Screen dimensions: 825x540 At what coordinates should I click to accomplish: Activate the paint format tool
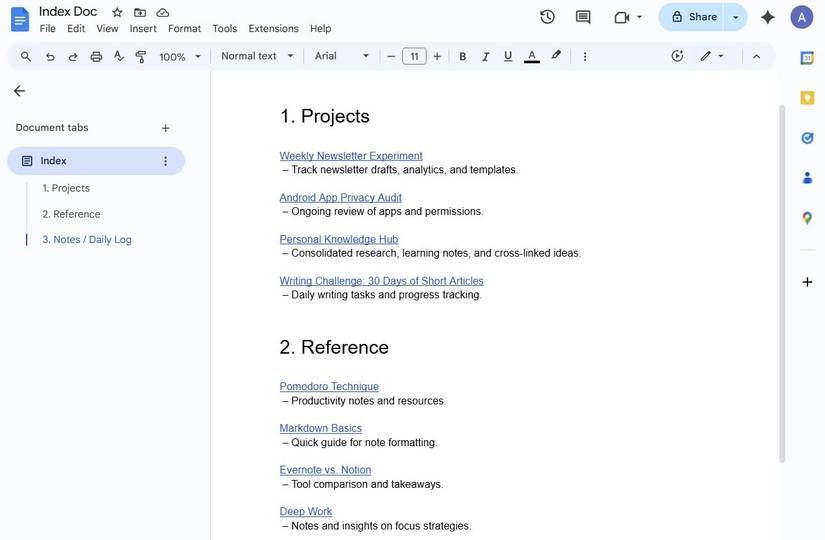(141, 57)
